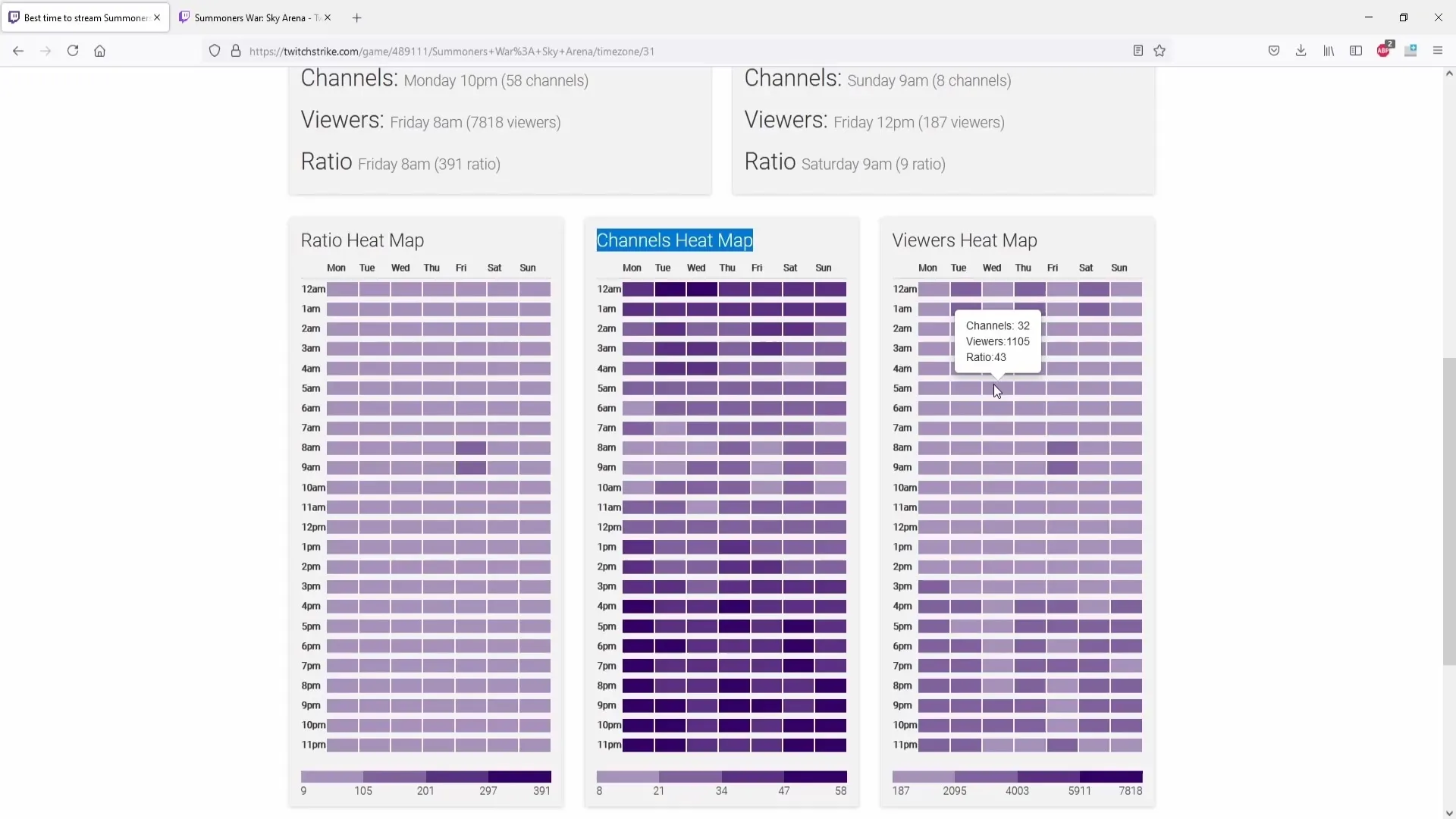The height and width of the screenshot is (819, 1456).
Task: View site security padlock info
Action: click(236, 51)
